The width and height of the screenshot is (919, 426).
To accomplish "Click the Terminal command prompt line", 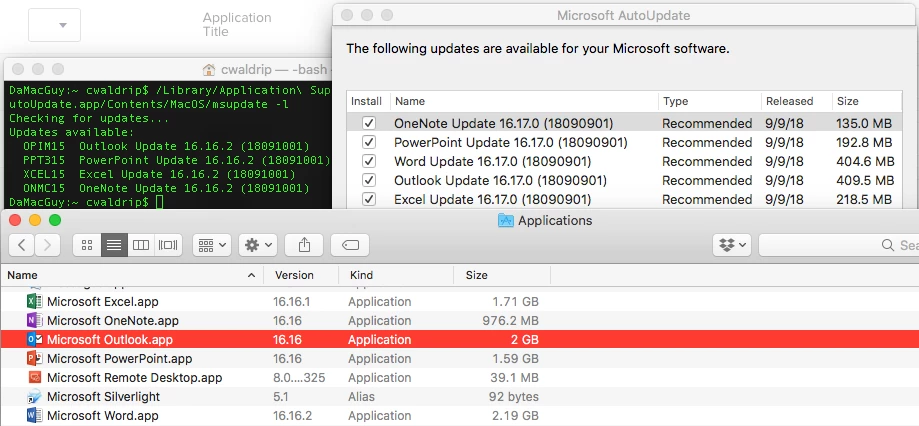I will [x=86, y=202].
